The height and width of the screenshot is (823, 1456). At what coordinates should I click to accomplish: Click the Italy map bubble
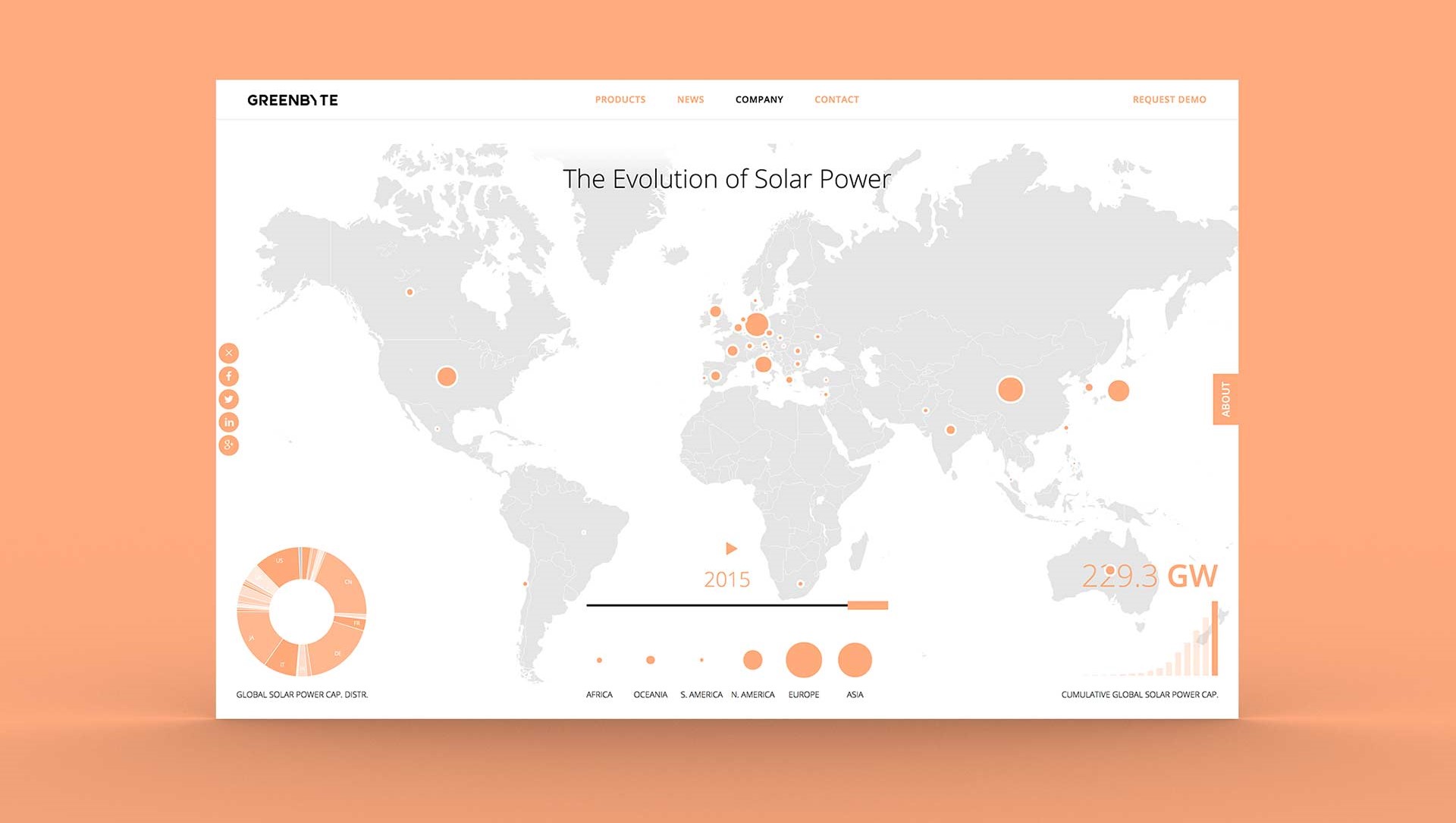[764, 365]
